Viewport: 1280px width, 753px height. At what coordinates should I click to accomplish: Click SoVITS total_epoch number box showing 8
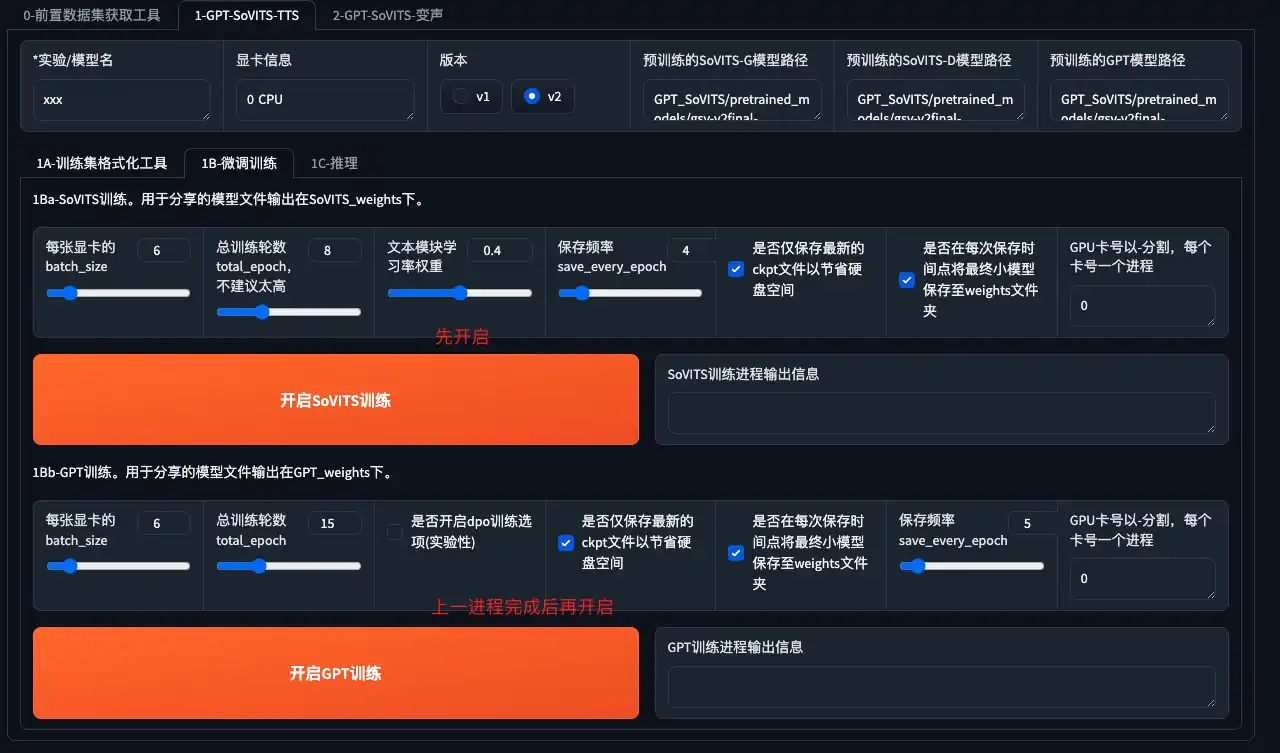(x=334, y=250)
